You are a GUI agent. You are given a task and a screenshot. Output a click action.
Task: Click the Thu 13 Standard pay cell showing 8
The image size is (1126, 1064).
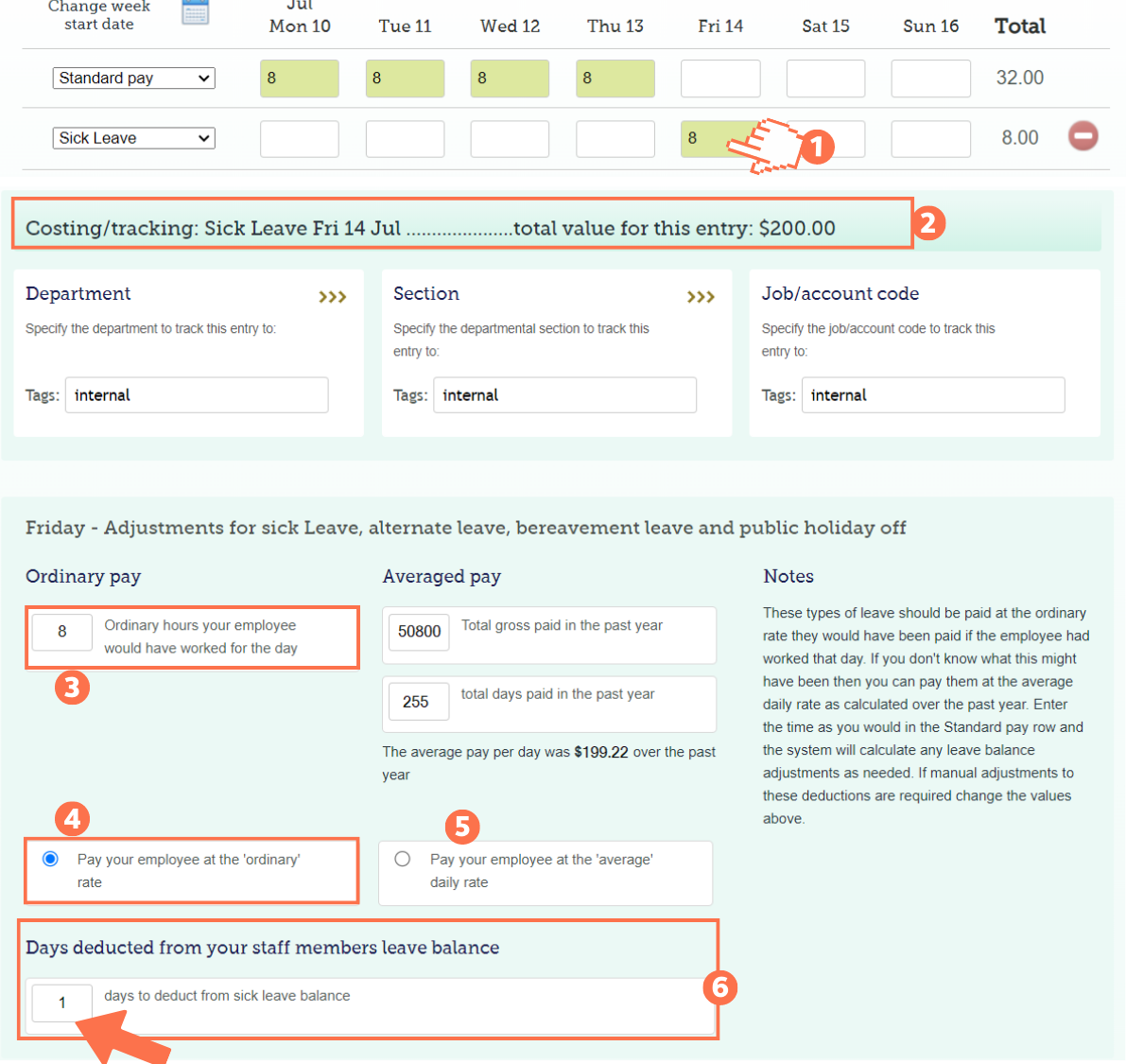pyautogui.click(x=615, y=78)
